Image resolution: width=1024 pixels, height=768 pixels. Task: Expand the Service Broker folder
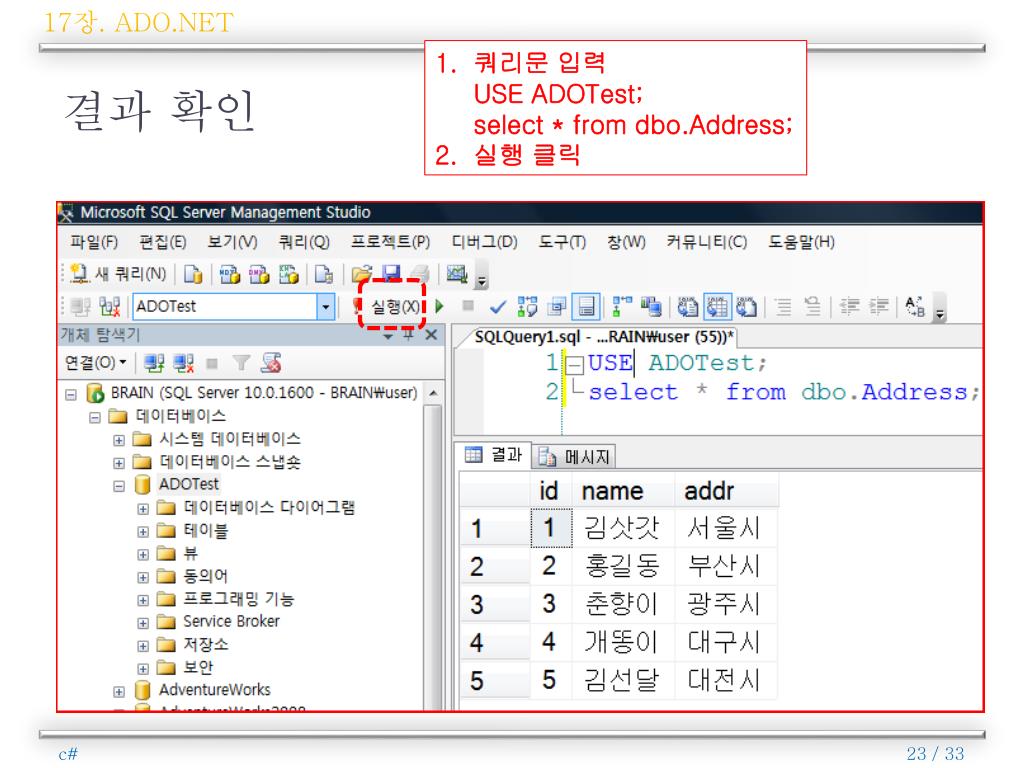tap(143, 623)
